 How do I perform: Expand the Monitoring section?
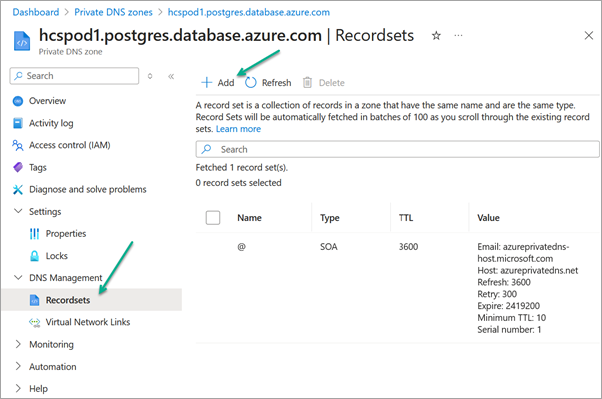coord(18,344)
